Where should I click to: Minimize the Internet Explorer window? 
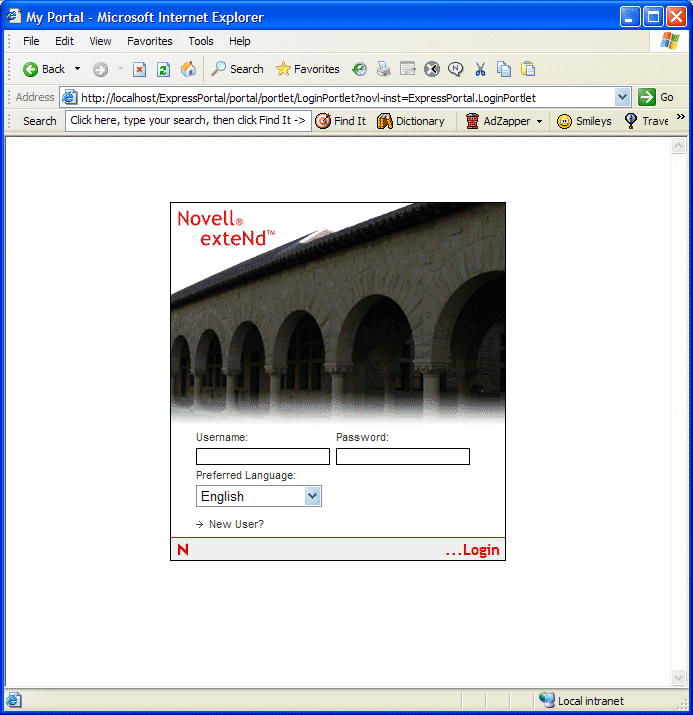tap(630, 17)
